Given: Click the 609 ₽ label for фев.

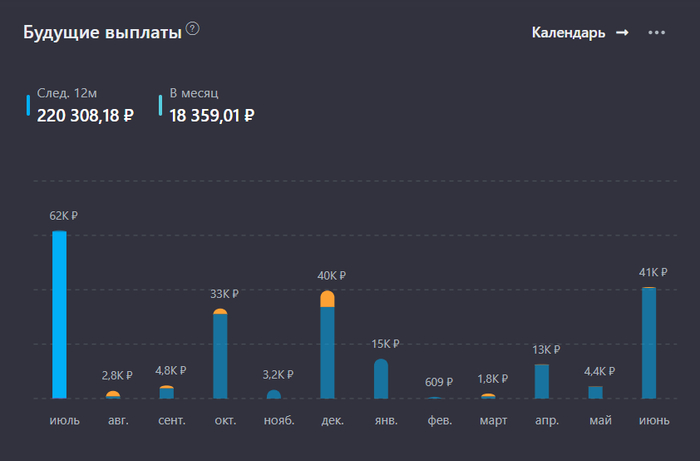Looking at the screenshot, I should (435, 382).
